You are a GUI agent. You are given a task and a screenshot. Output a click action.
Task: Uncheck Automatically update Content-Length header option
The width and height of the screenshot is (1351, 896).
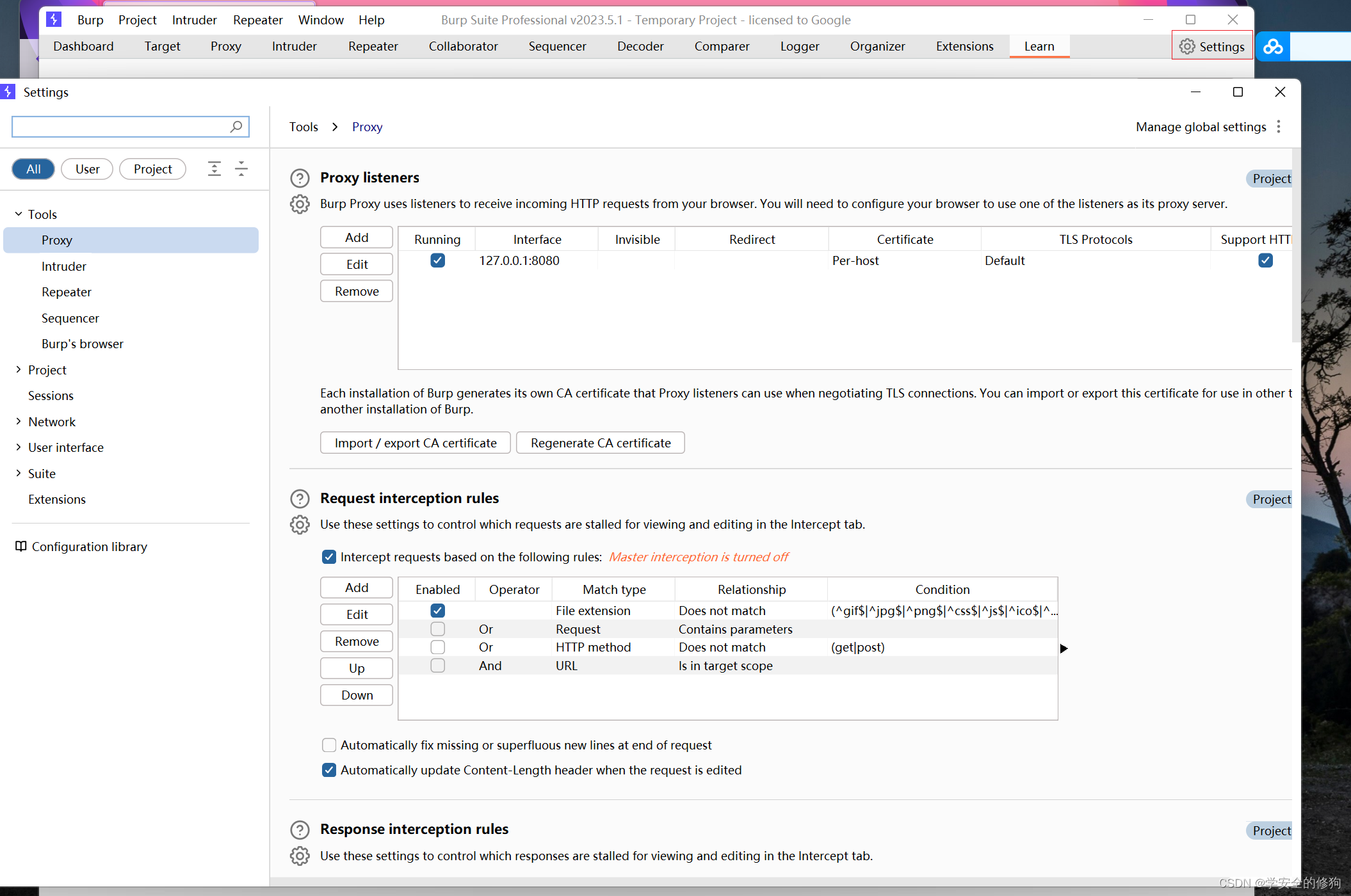[329, 770]
